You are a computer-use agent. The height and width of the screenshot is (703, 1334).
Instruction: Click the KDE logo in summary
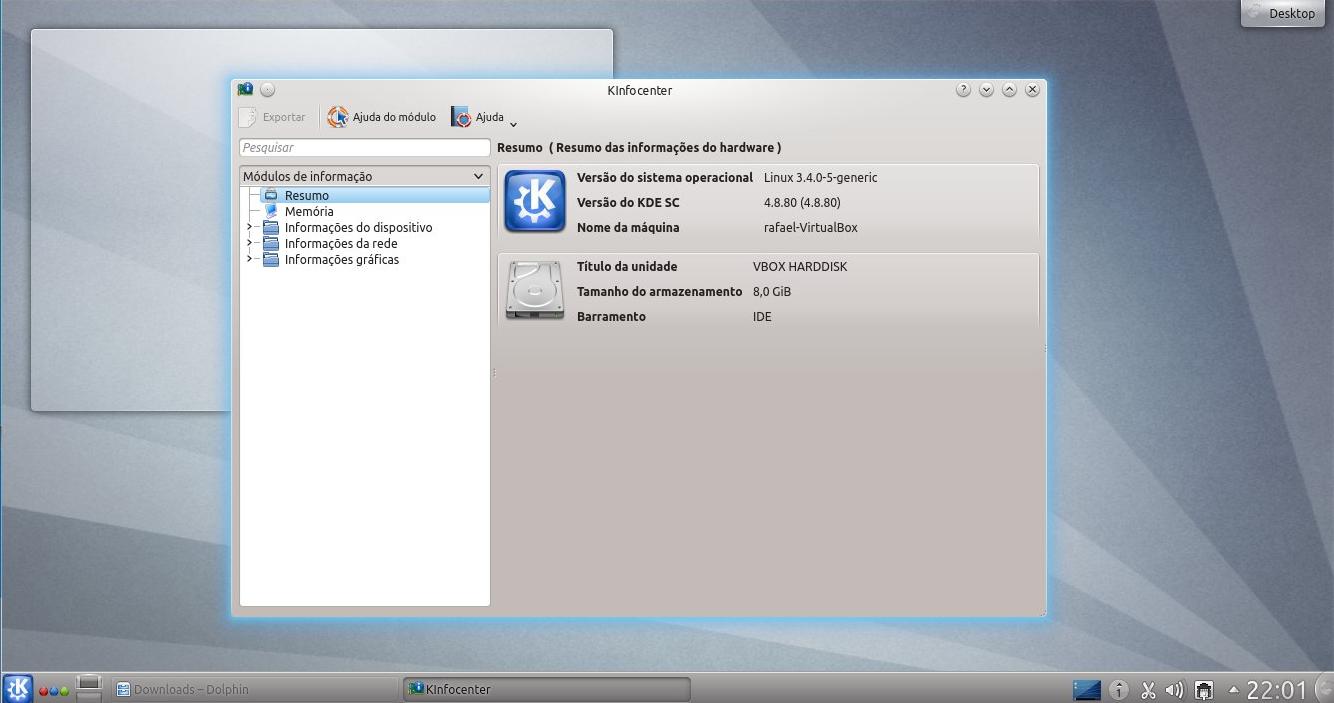point(535,201)
